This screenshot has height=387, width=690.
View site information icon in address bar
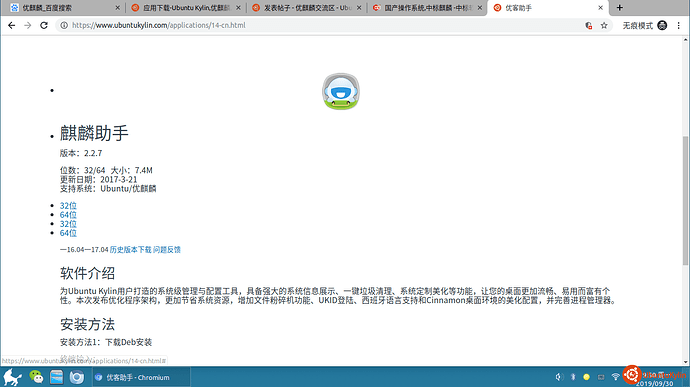coord(64,26)
